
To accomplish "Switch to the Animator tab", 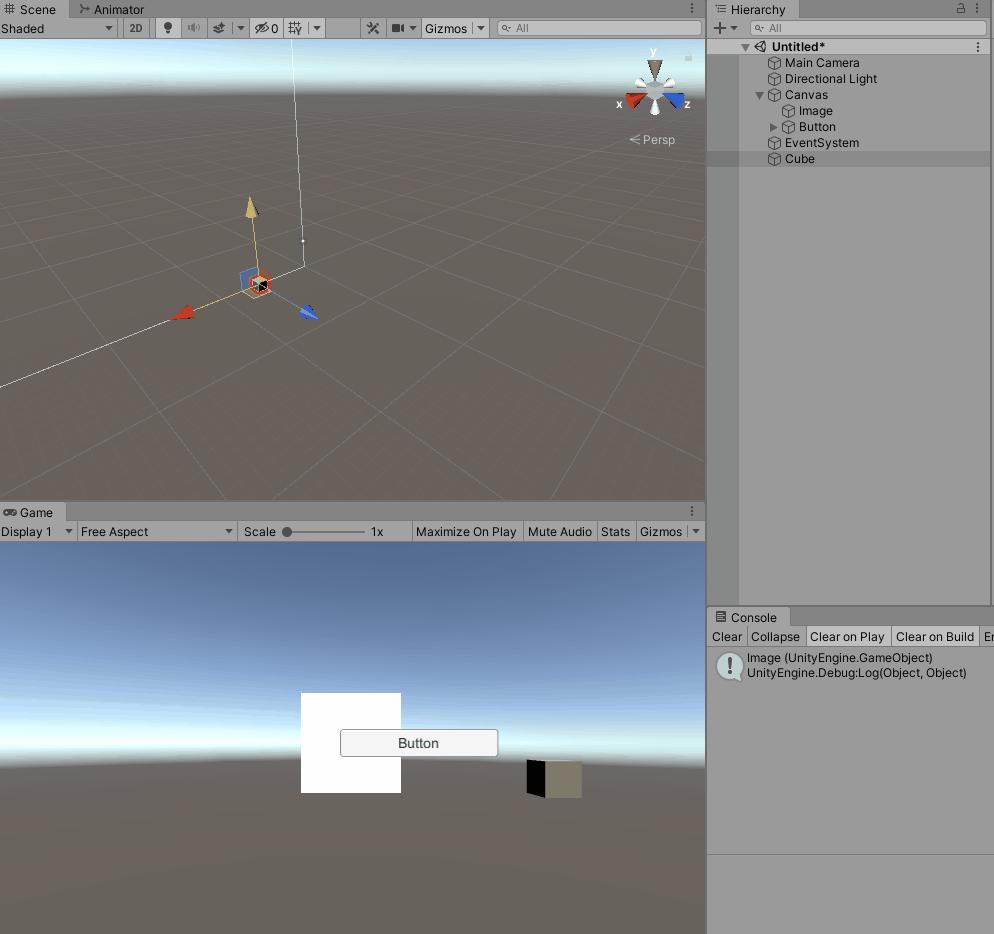I will pos(110,9).
